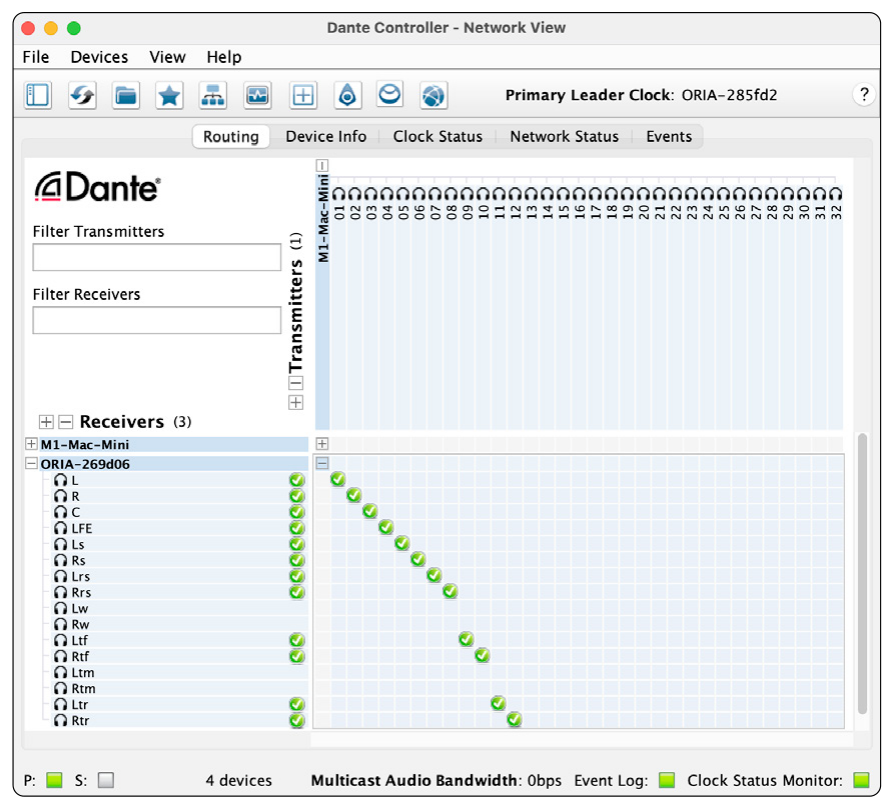Toggle subscription of Ltr to channel 11
Screen dimensions: 894x809
coord(498,704)
